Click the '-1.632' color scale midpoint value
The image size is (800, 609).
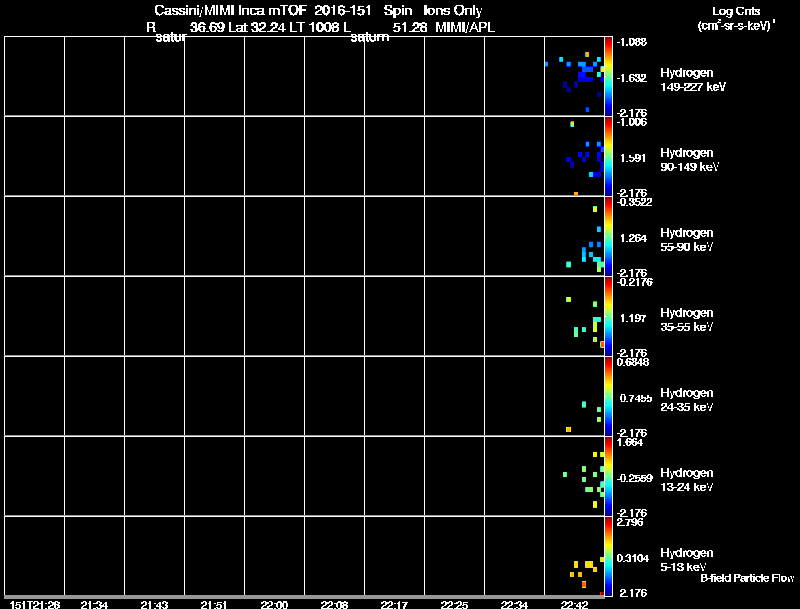pyautogui.click(x=632, y=78)
